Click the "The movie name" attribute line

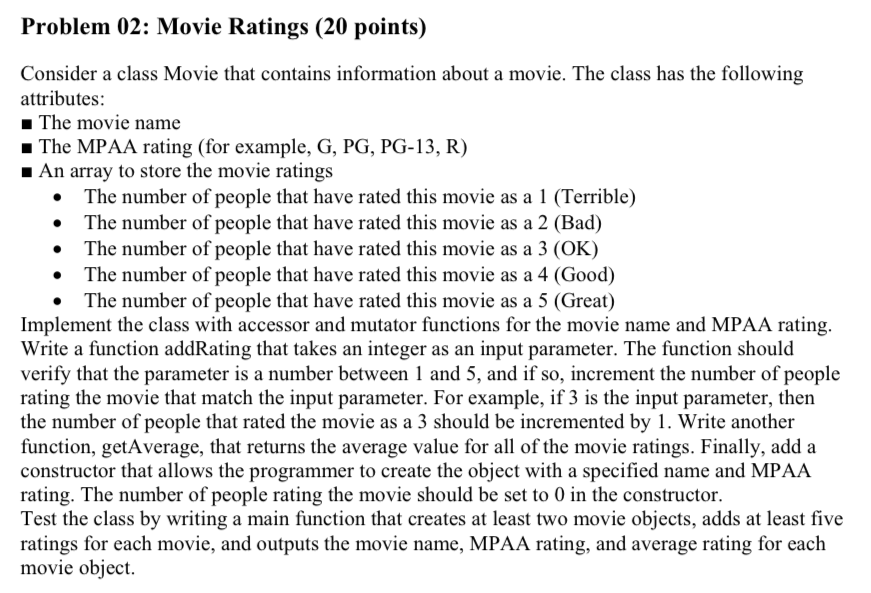tap(109, 123)
